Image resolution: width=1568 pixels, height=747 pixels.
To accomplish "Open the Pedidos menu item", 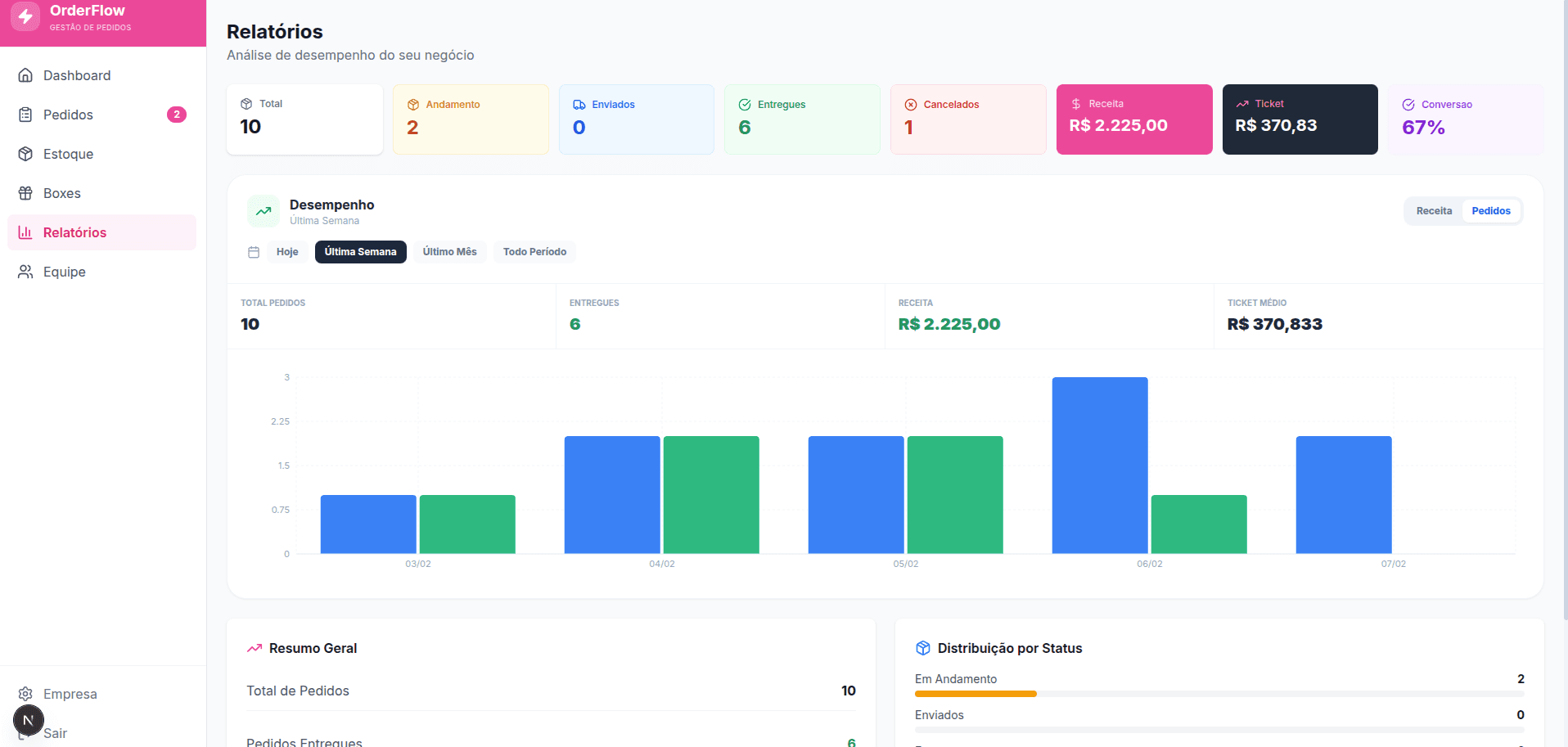I will [68, 115].
